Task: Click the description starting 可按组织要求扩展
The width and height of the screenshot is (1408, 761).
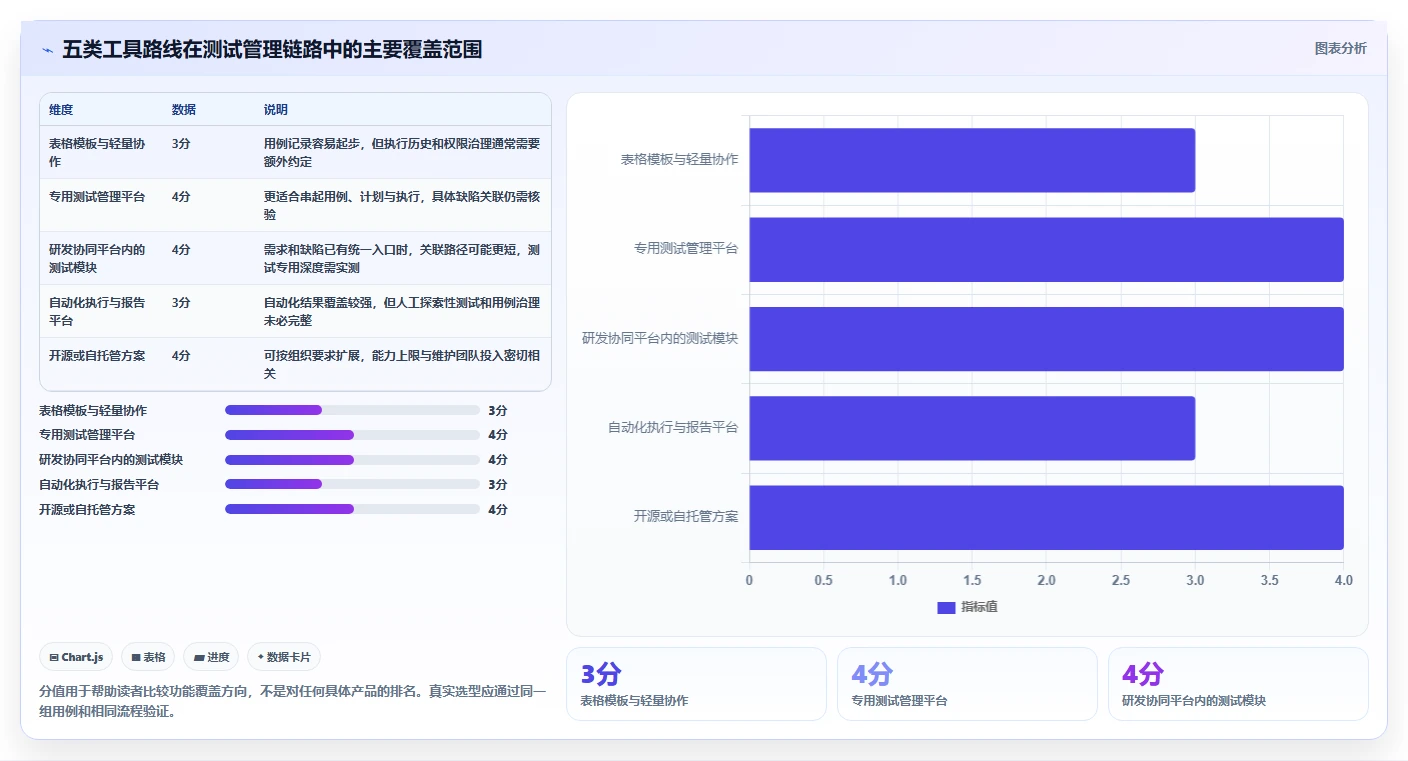Action: coord(402,364)
